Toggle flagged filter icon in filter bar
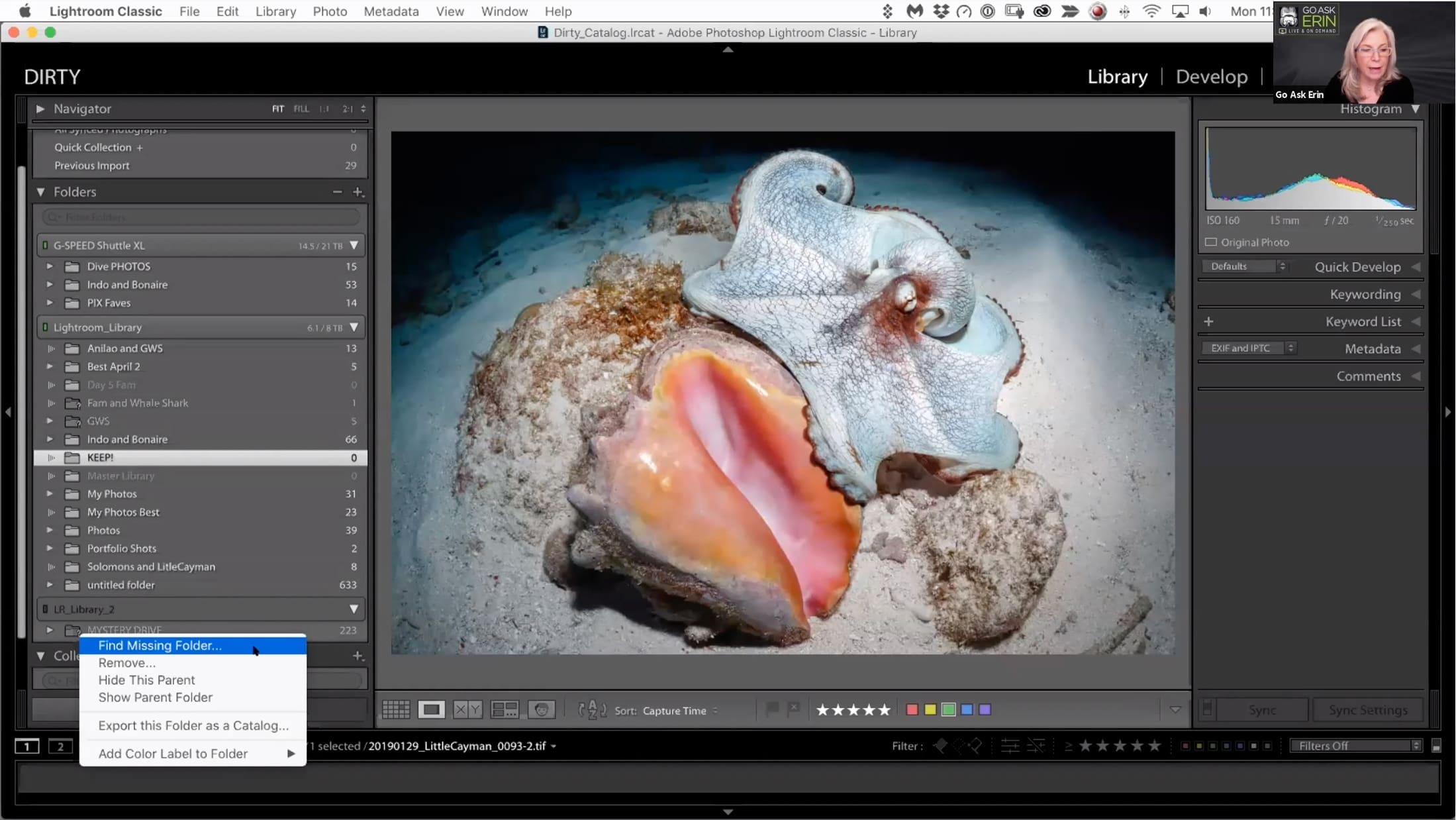Image resolution: width=1456 pixels, height=820 pixels. pyautogui.click(x=940, y=746)
